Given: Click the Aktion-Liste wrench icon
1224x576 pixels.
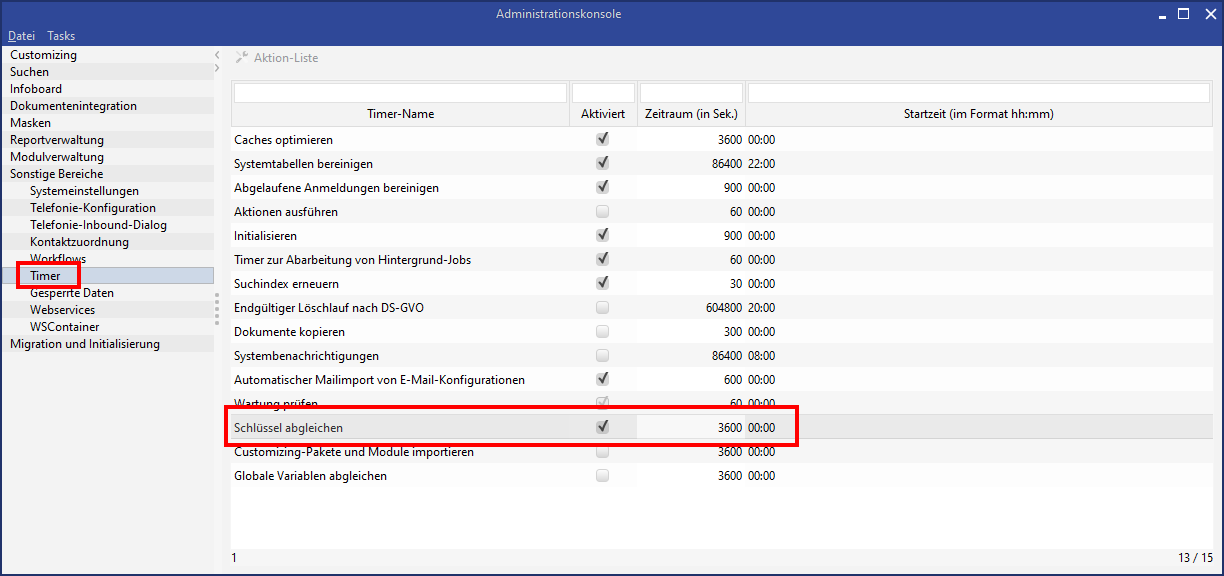Looking at the screenshot, I should pos(241,58).
